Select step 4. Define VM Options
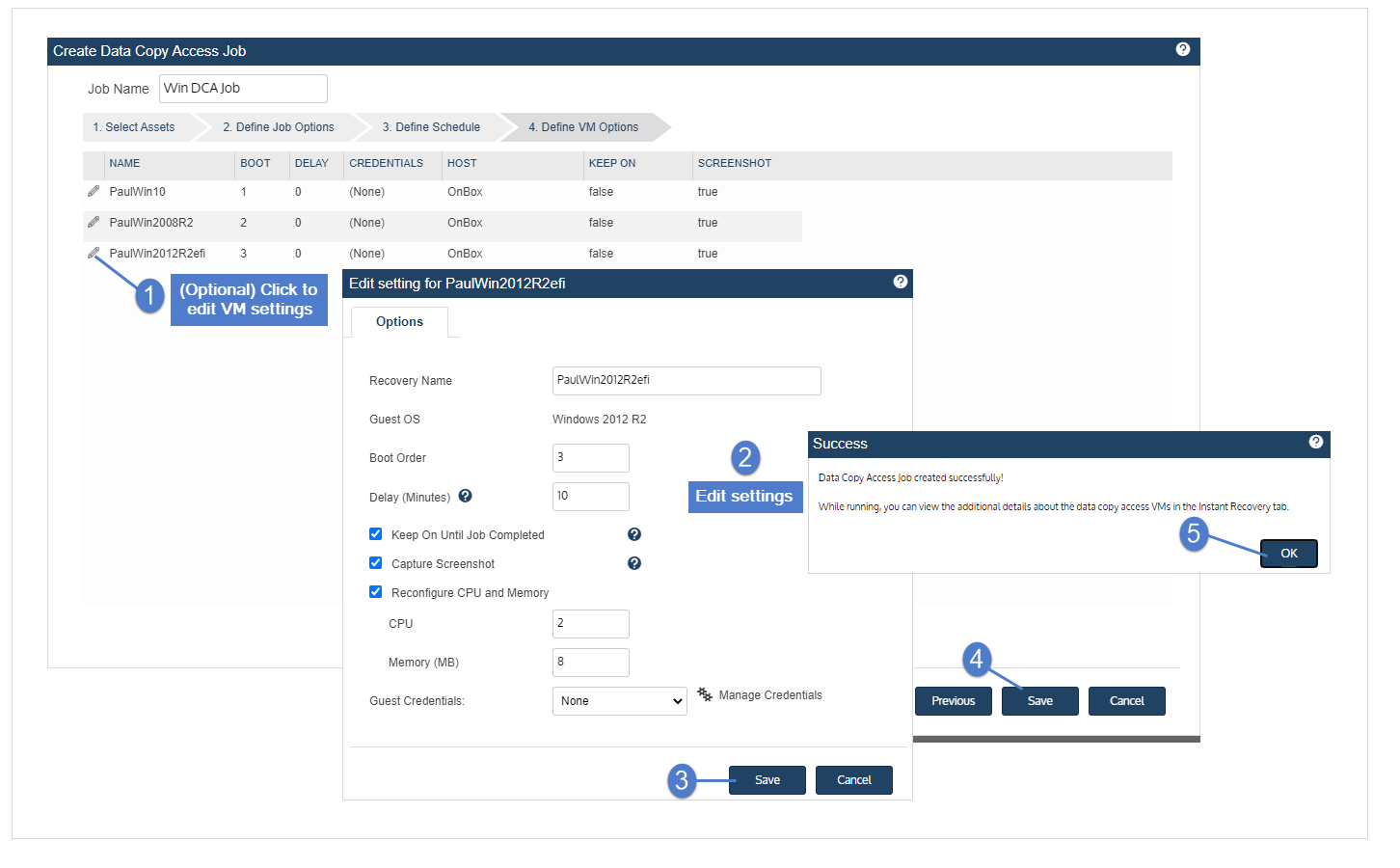The width and height of the screenshot is (1400, 868). click(583, 127)
